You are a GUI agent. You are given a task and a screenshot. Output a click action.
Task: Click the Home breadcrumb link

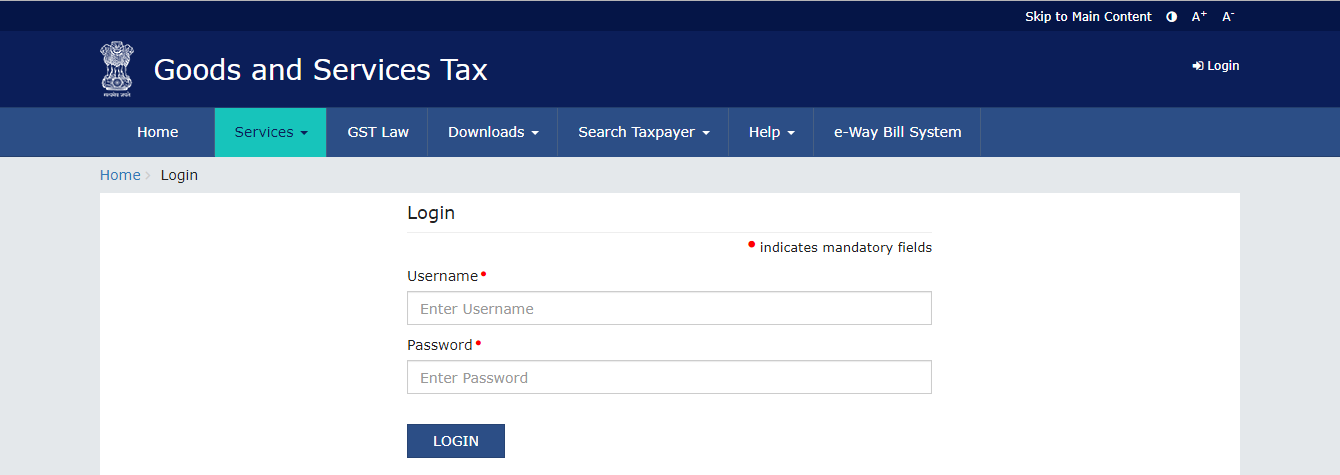pos(120,175)
